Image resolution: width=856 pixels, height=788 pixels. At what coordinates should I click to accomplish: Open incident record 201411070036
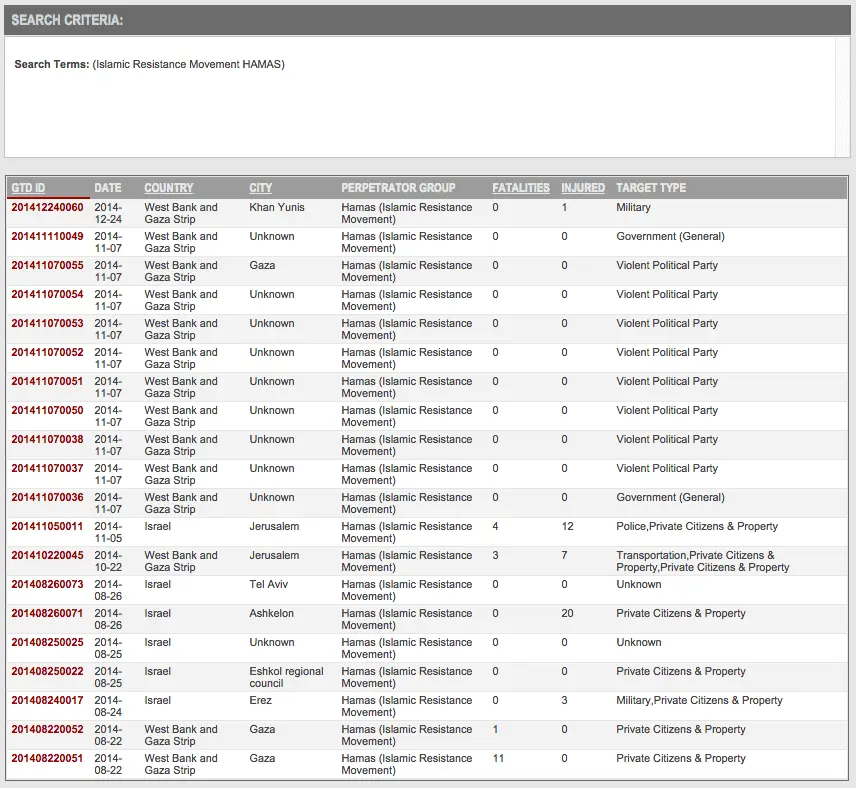click(47, 498)
